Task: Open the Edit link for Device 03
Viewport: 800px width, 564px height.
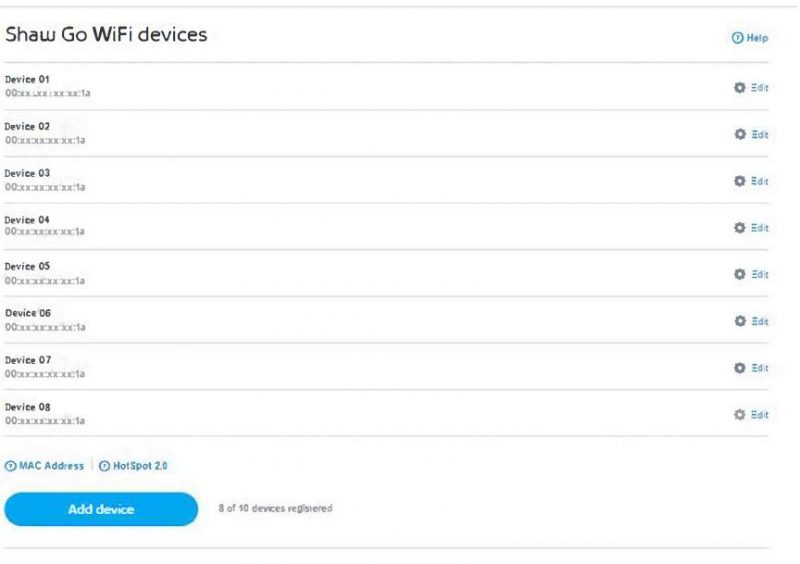Action: (760, 181)
